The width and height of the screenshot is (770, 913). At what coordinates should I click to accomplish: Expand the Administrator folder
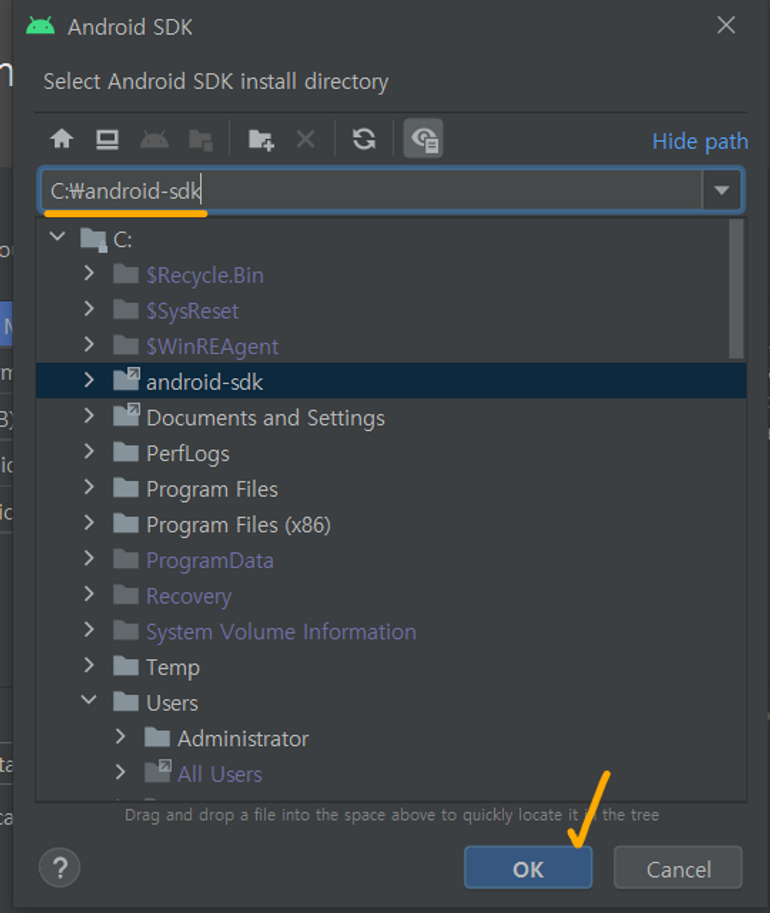pyautogui.click(x=121, y=736)
